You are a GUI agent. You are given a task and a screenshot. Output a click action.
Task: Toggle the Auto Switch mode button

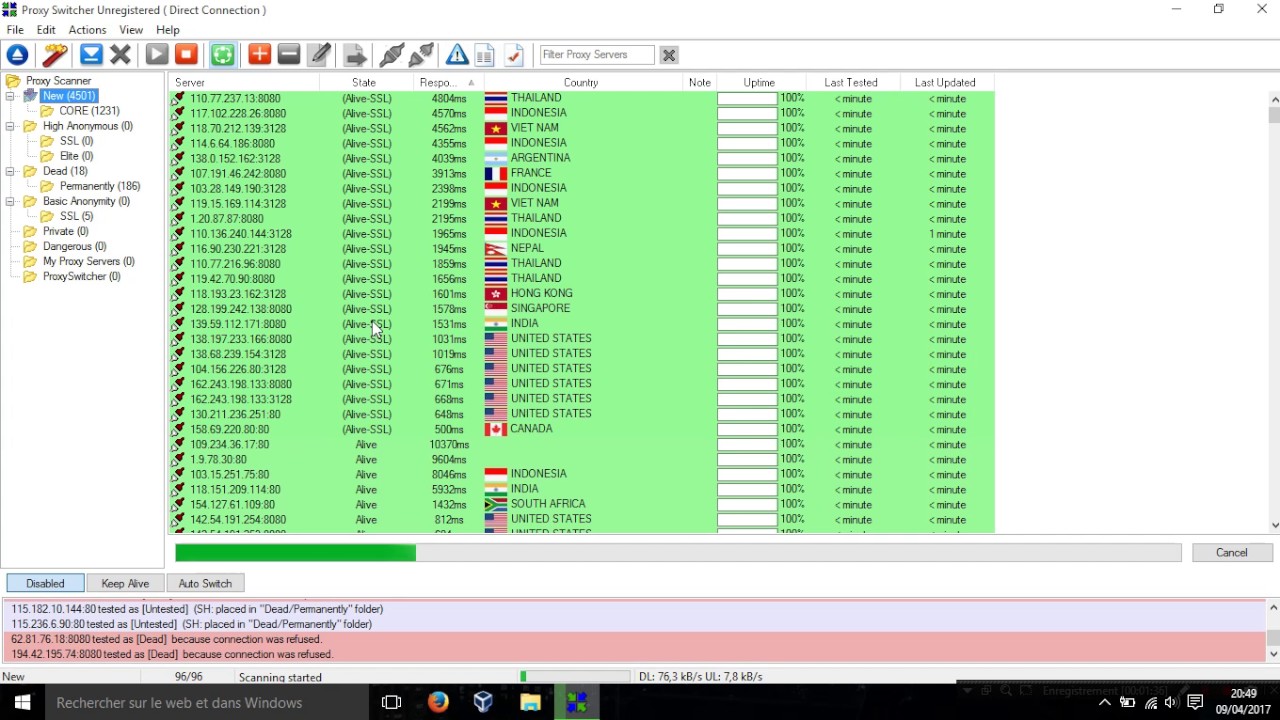[x=205, y=583]
